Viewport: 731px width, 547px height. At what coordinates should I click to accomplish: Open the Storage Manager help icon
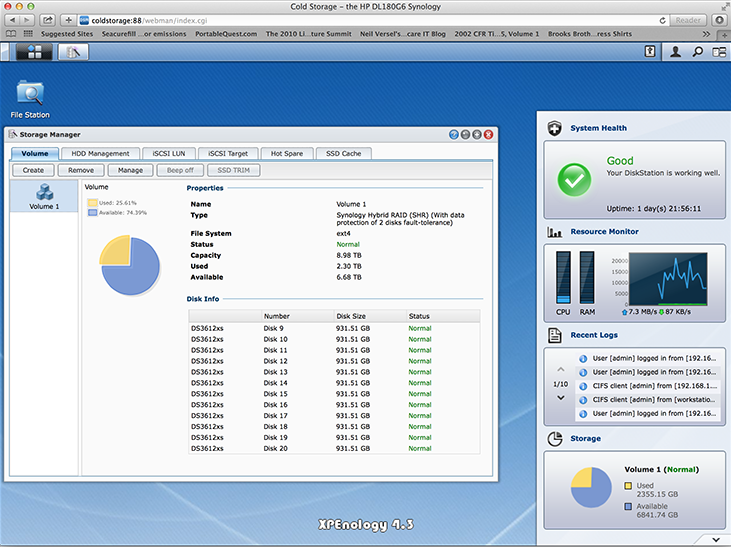(x=453, y=134)
